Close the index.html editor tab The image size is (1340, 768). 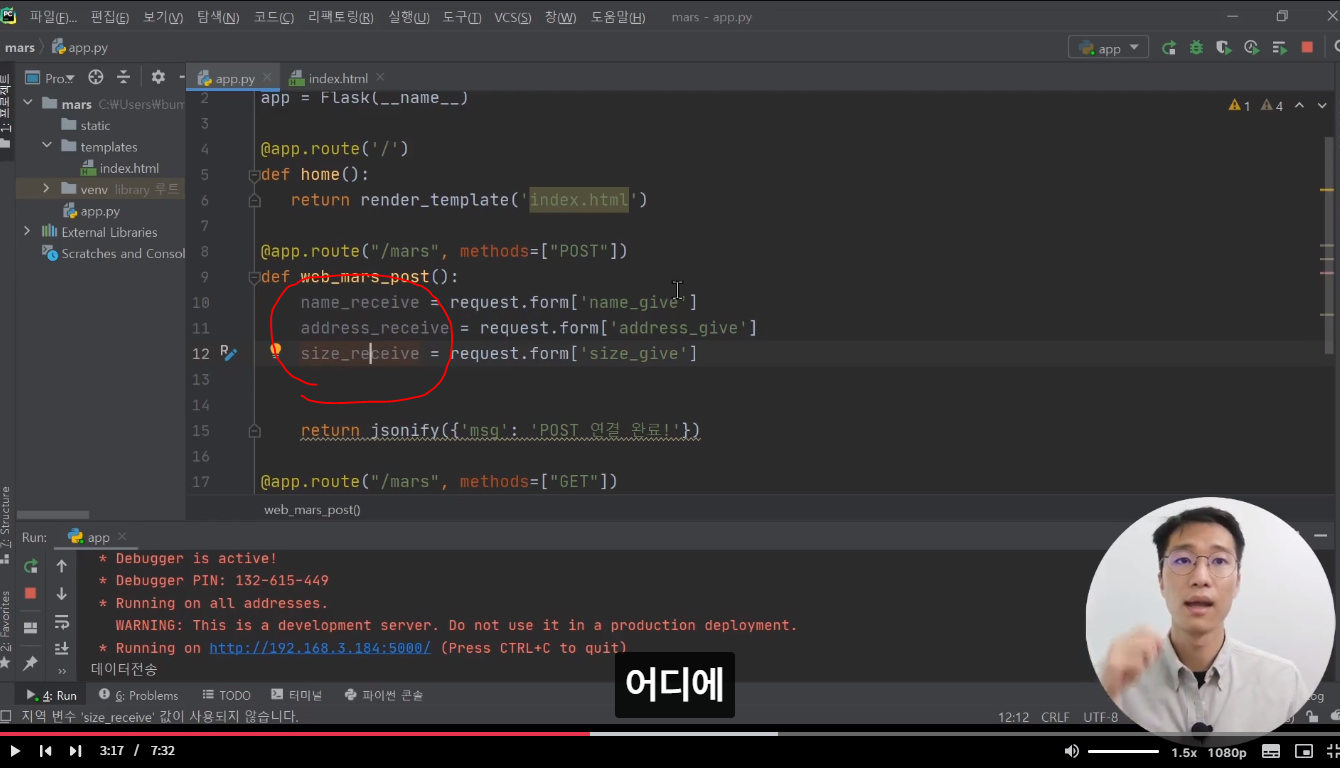pos(380,77)
